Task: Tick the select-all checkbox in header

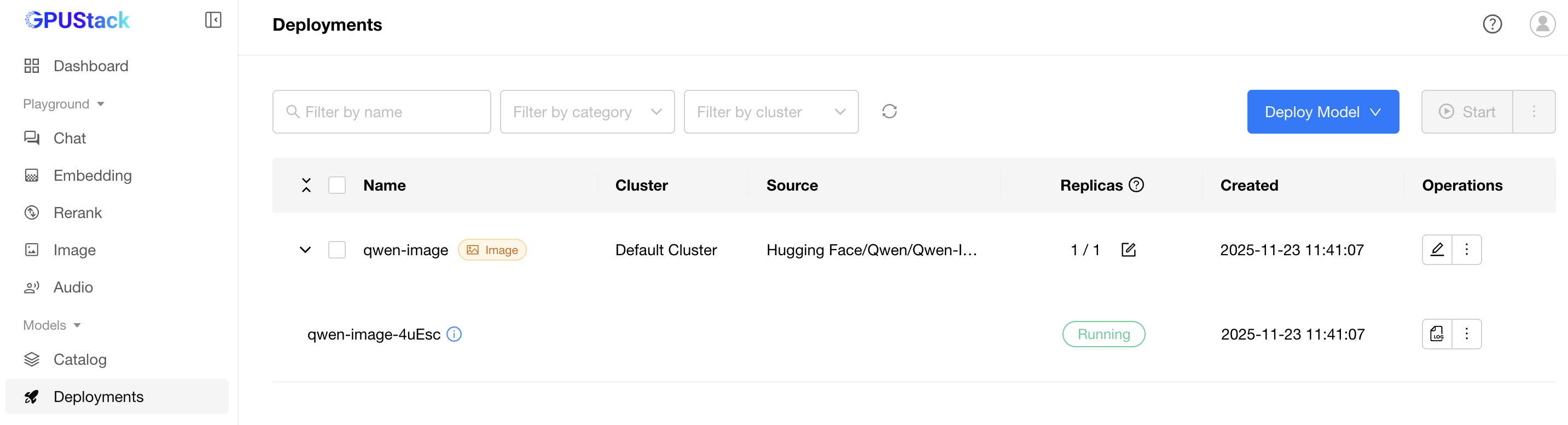Action: [x=336, y=185]
